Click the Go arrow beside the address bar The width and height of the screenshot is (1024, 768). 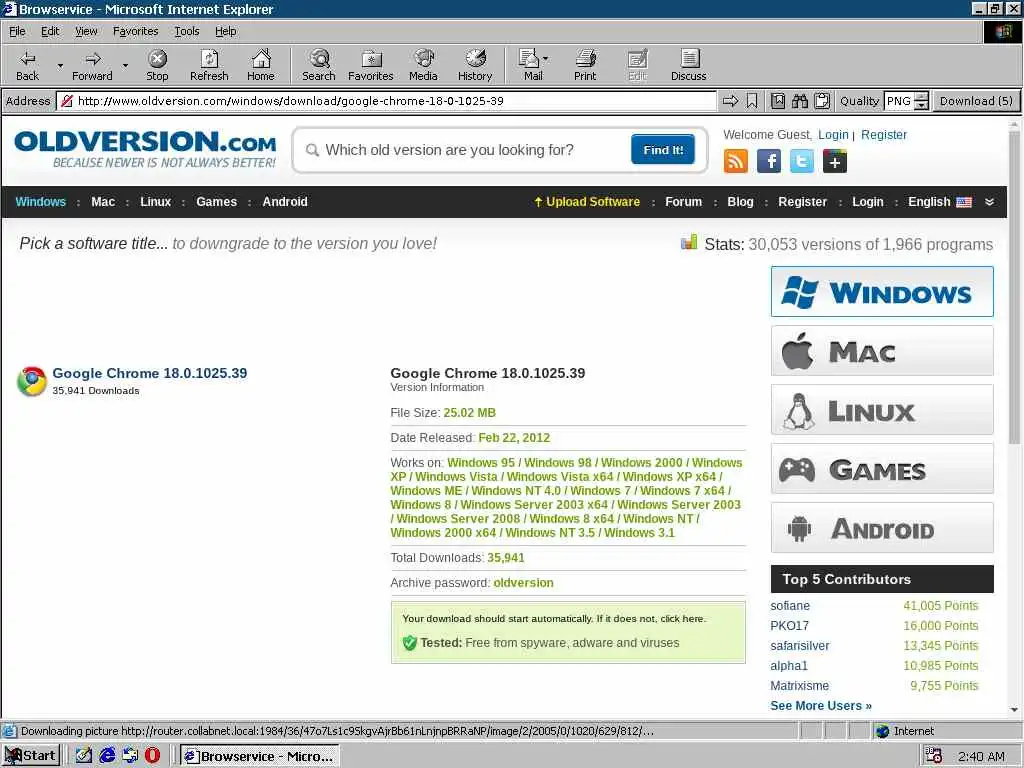(x=731, y=101)
